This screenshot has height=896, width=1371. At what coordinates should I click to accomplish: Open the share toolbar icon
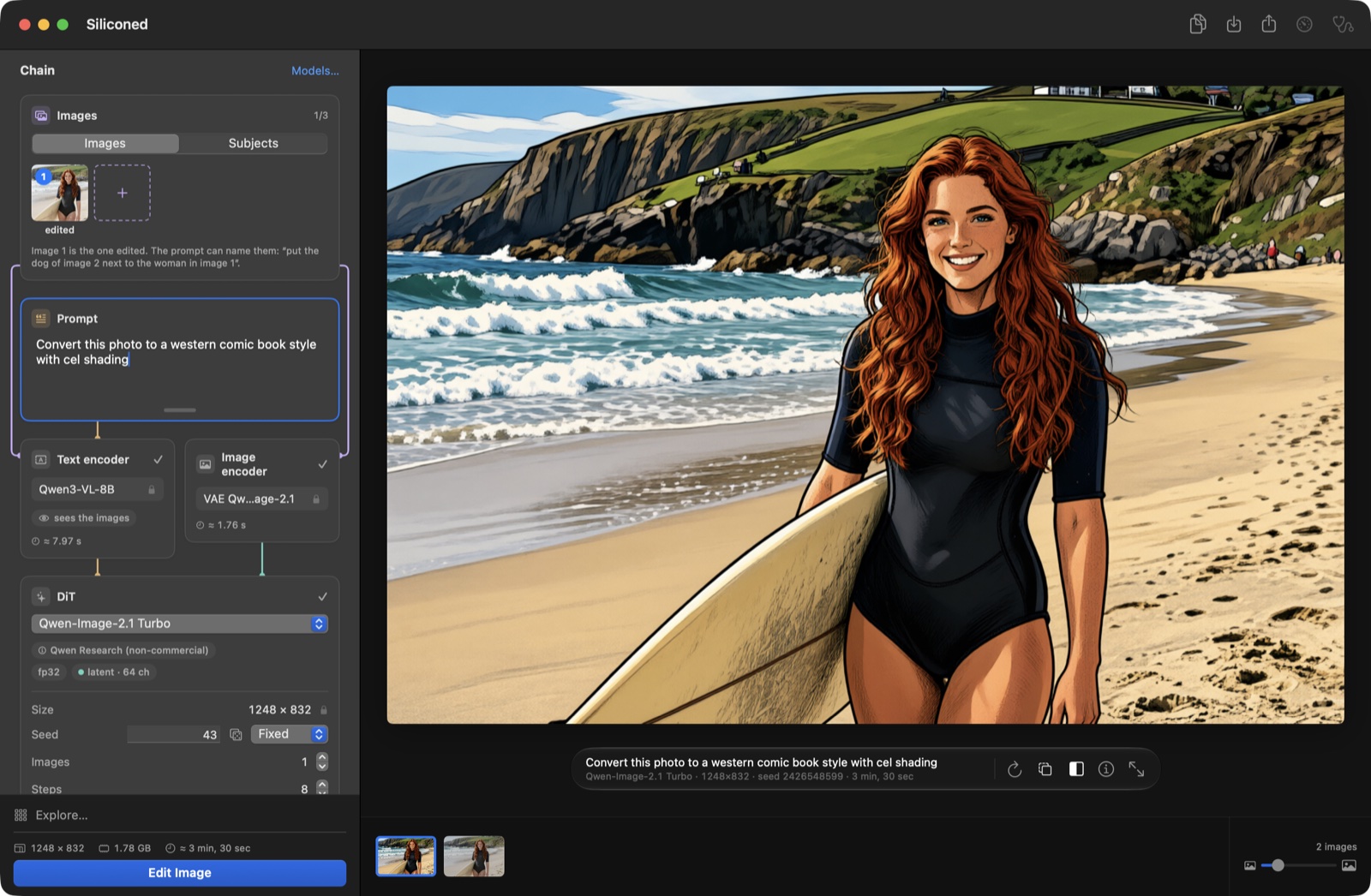1269,24
